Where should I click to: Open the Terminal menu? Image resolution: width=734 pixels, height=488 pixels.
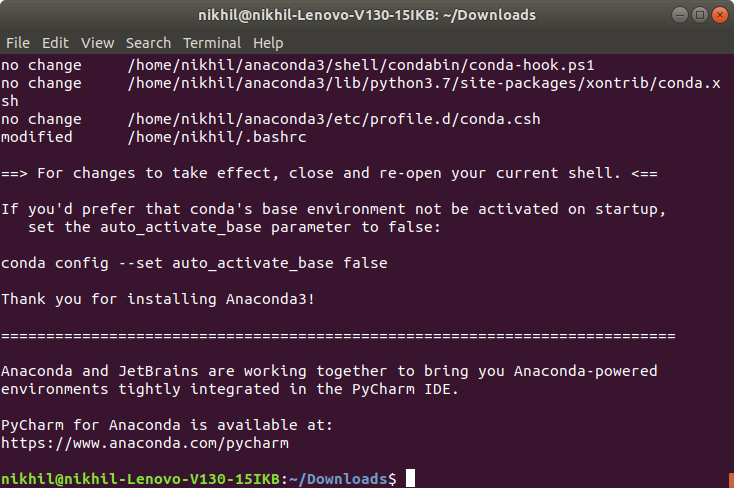click(x=212, y=43)
